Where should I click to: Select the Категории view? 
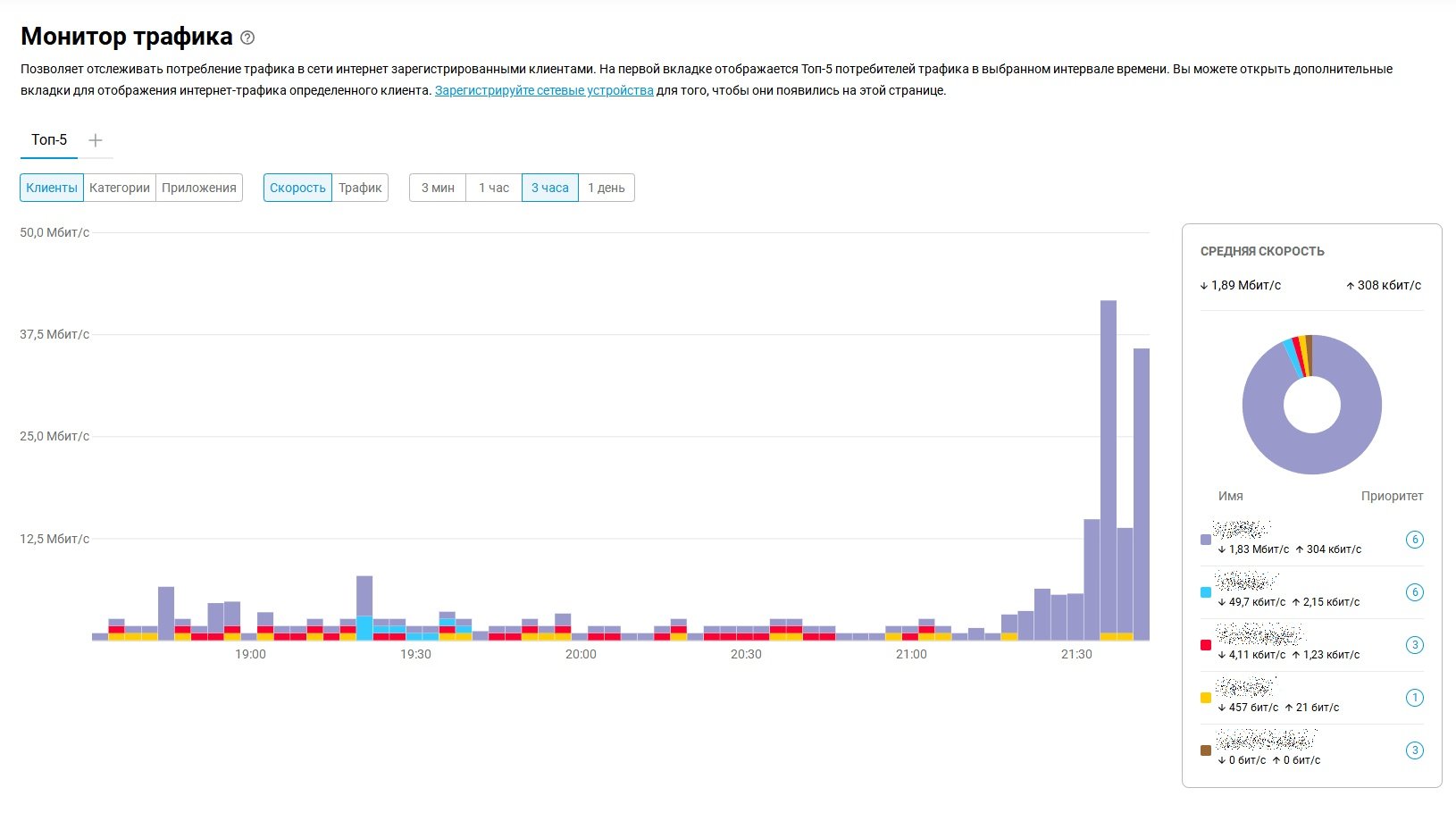pyautogui.click(x=120, y=188)
